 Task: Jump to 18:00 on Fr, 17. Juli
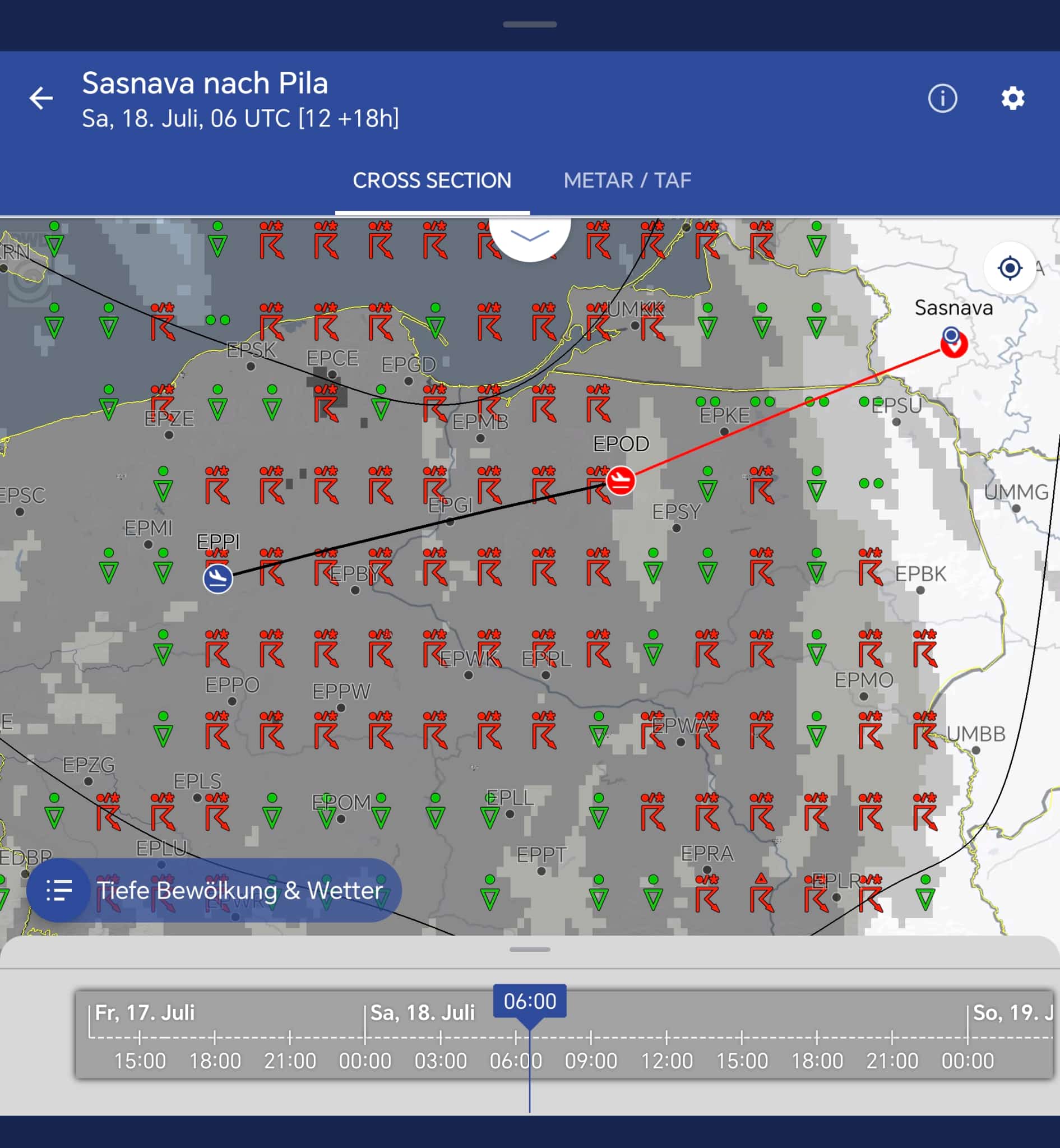click(215, 1061)
